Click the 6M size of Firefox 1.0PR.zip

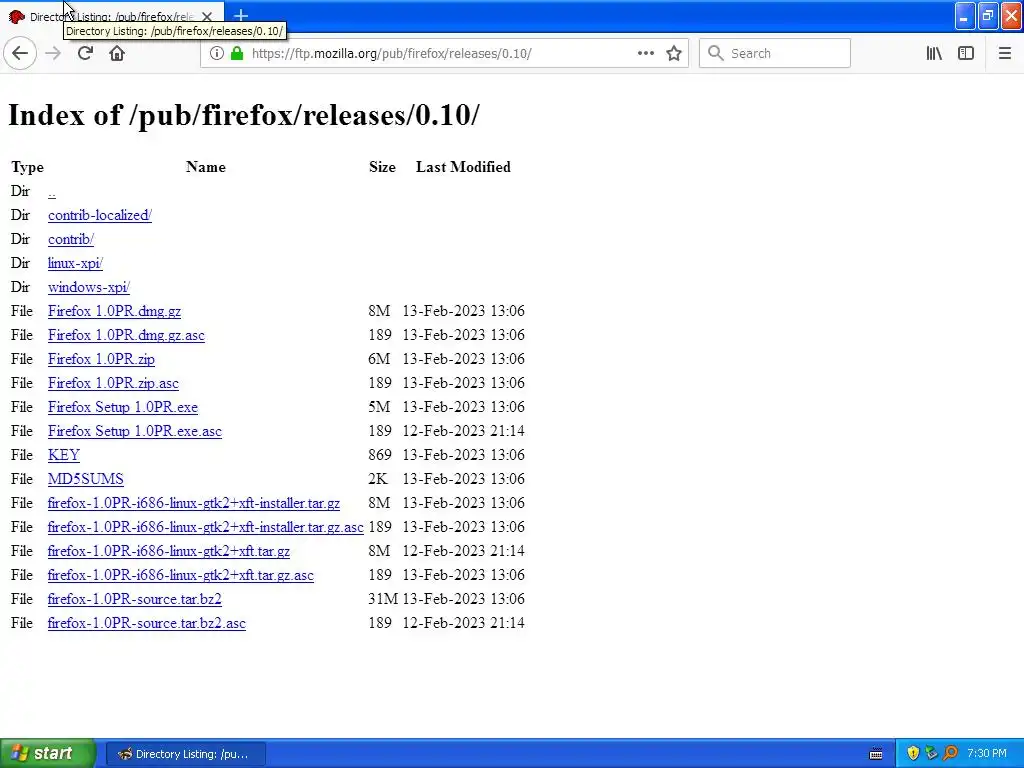point(379,359)
